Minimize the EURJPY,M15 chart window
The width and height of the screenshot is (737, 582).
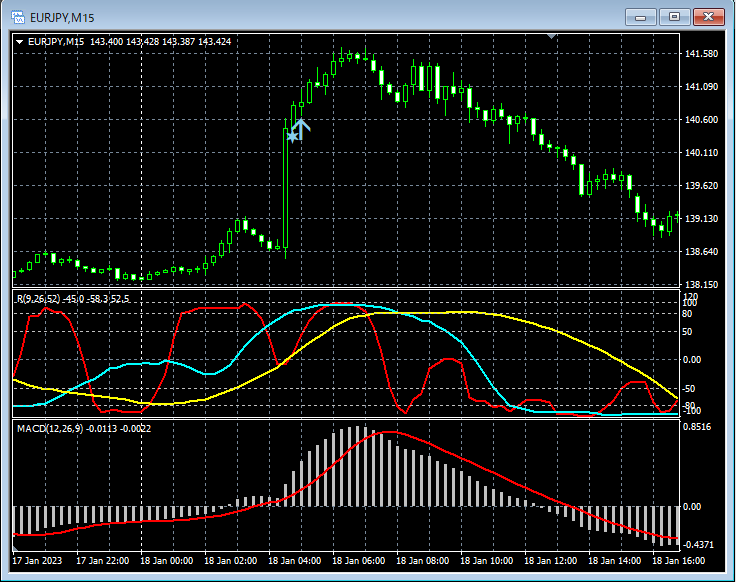click(640, 16)
